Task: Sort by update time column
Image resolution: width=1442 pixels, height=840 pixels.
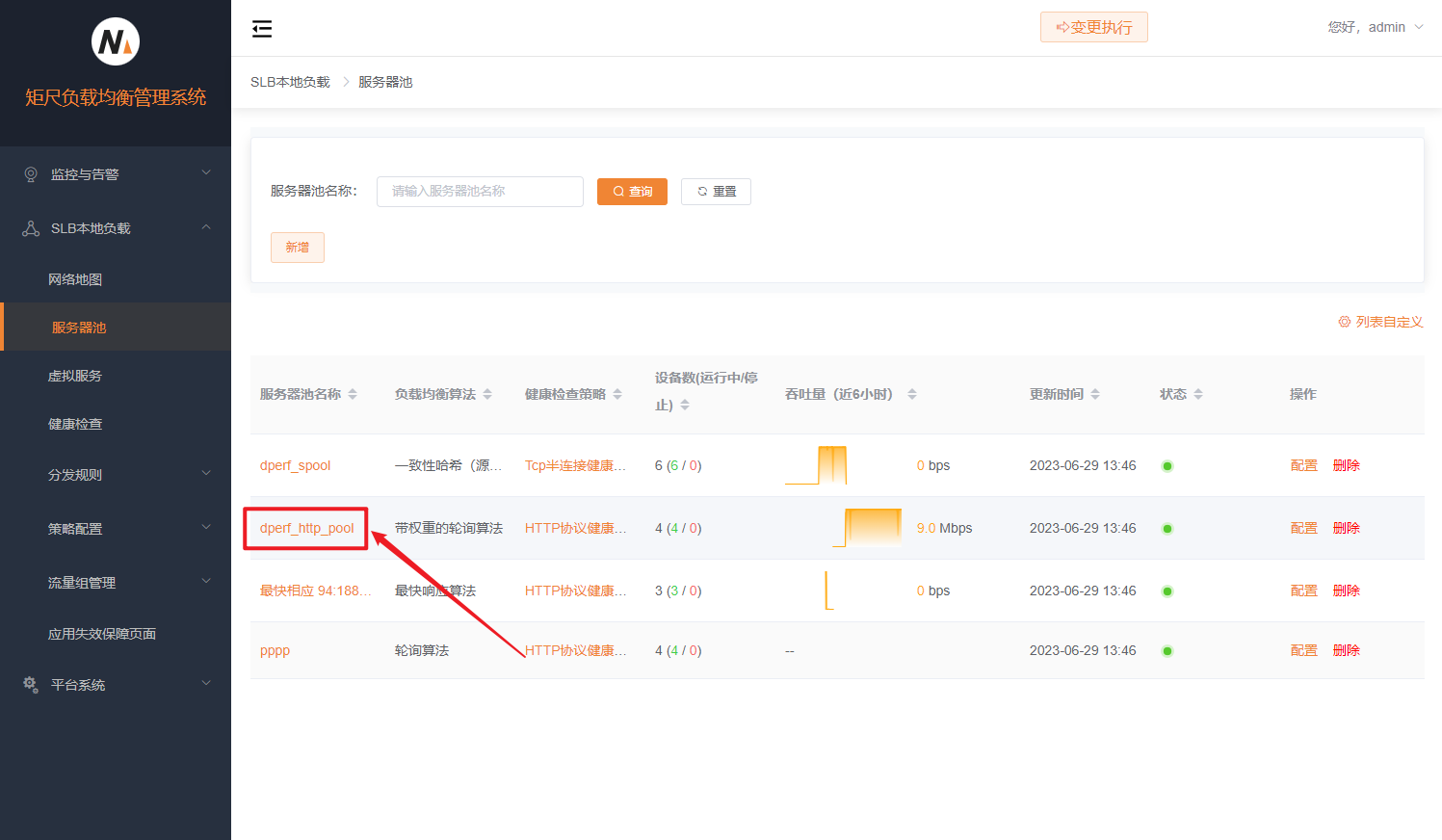Action: coord(1095,394)
